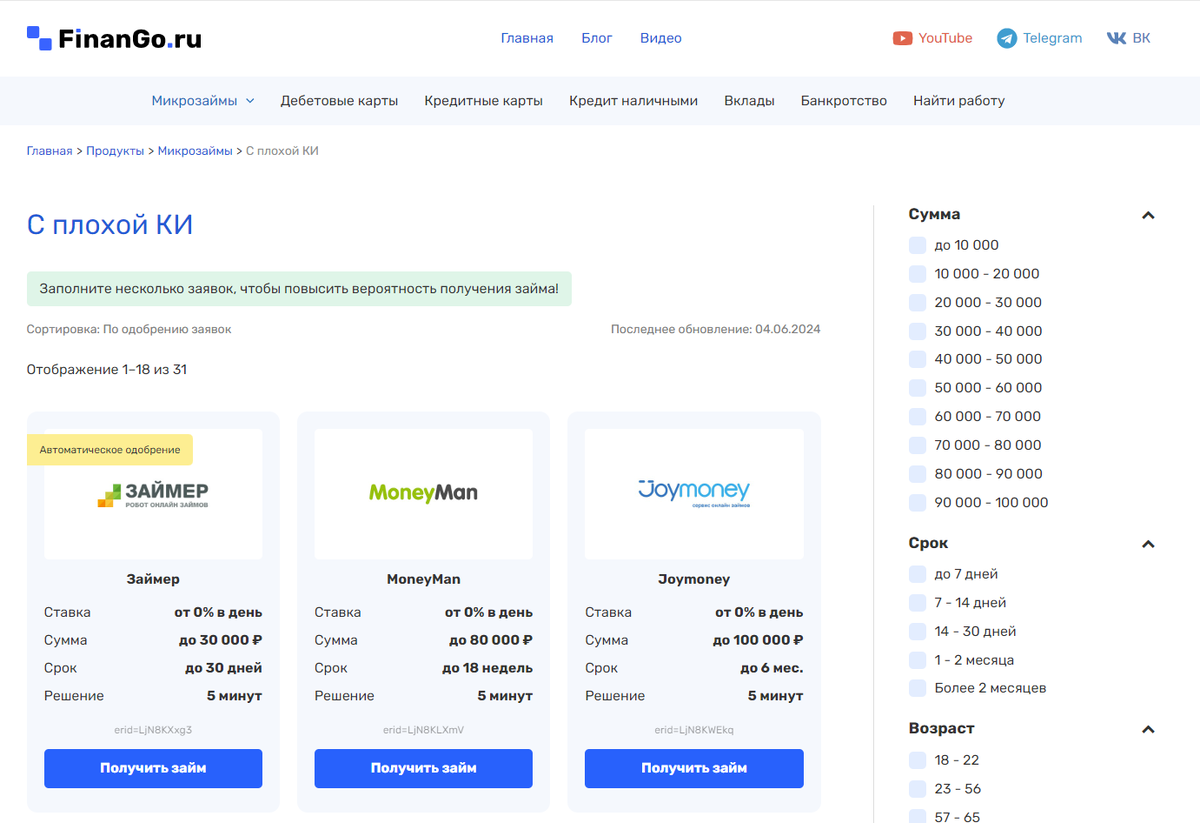Tick the '14 - 30 дней' checkbox
This screenshot has width=1200, height=823.
[x=917, y=631]
